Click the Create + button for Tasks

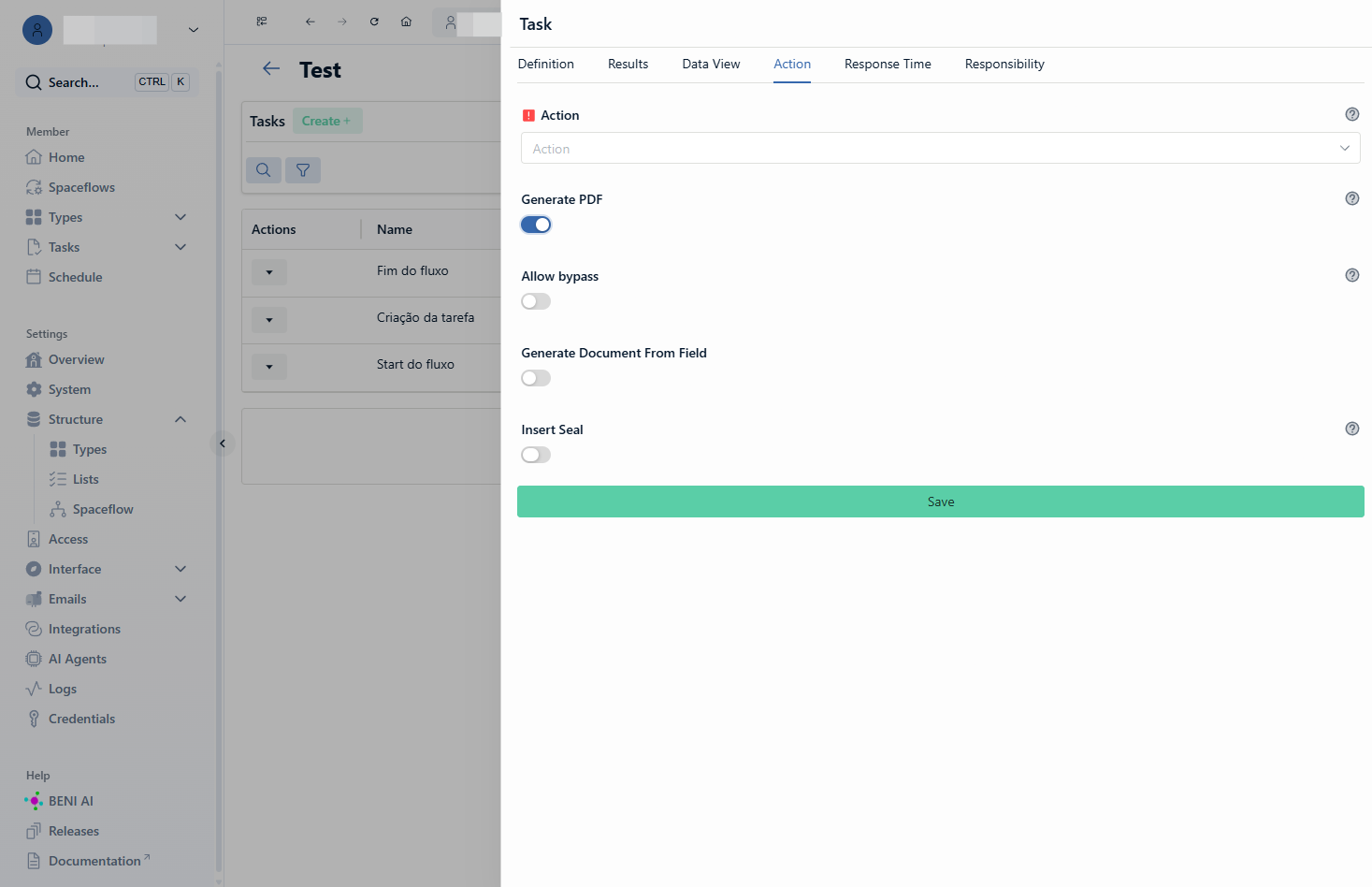click(327, 121)
